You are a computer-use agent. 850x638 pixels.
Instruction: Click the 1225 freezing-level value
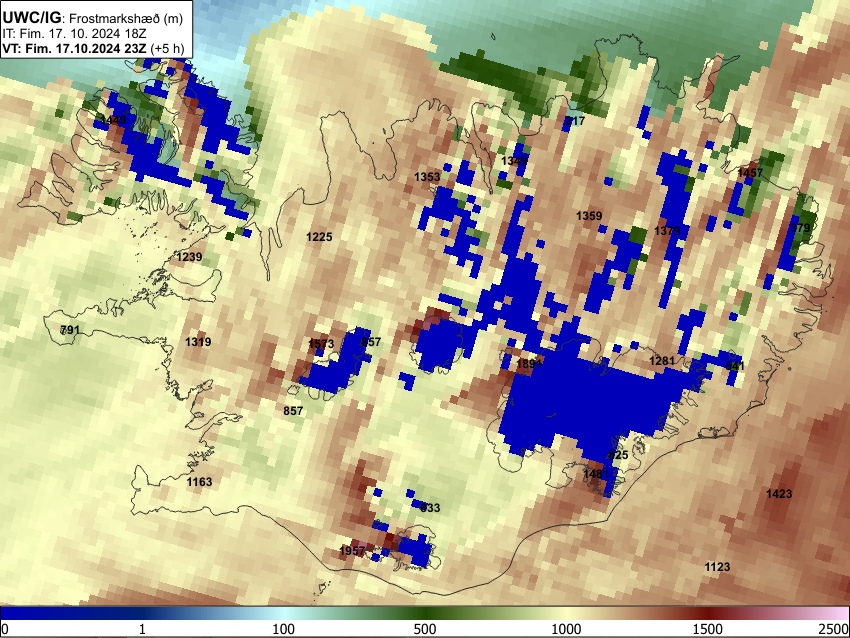(319, 237)
